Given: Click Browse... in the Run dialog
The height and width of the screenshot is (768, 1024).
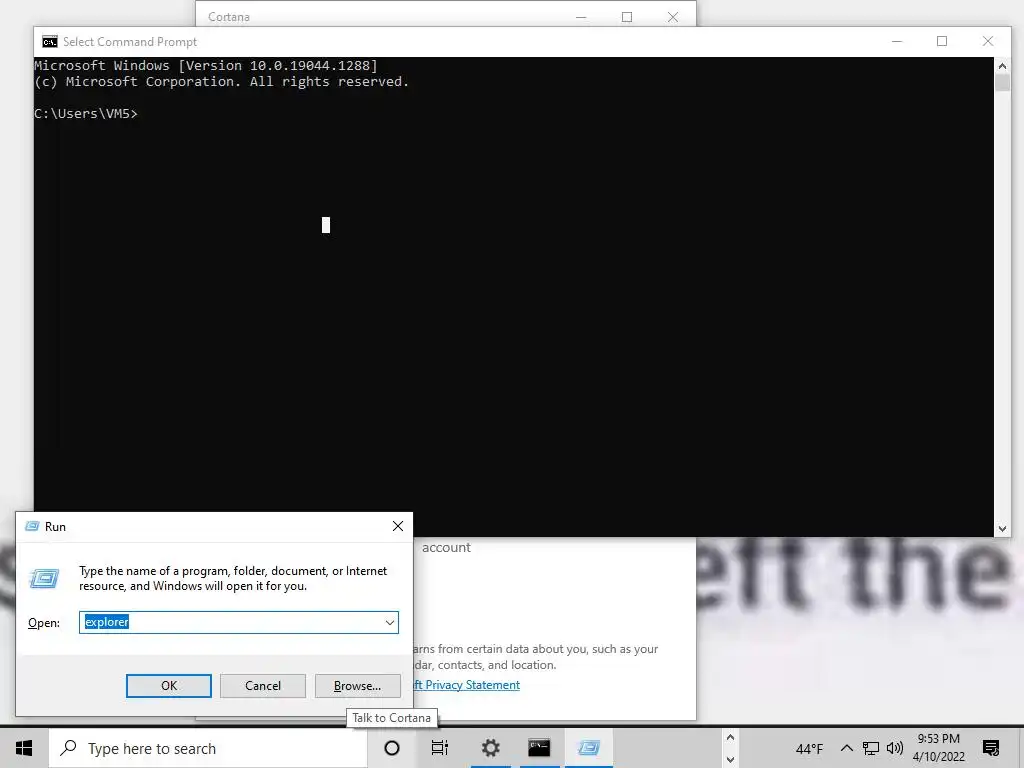Looking at the screenshot, I should tap(357, 686).
